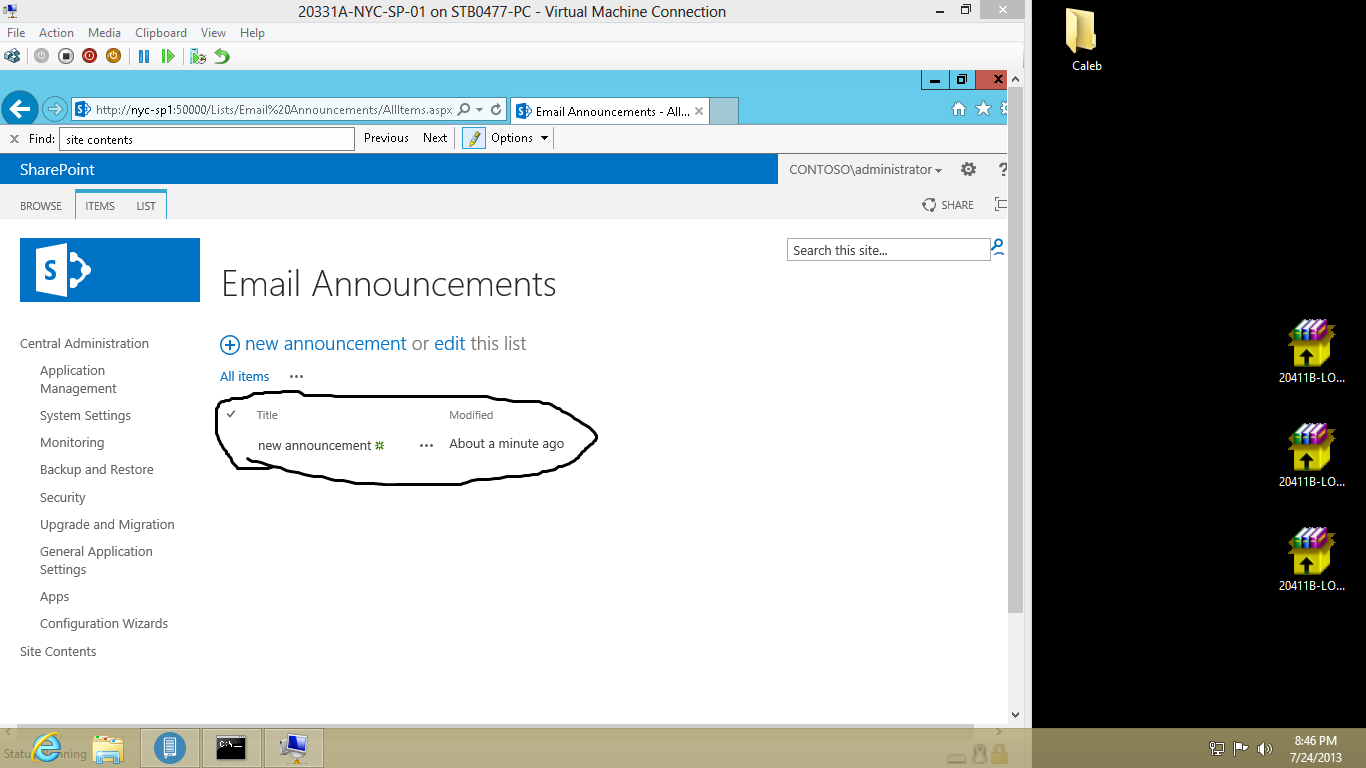
Task: Open the ellipsis next to All items view
Action: pyautogui.click(x=296, y=377)
